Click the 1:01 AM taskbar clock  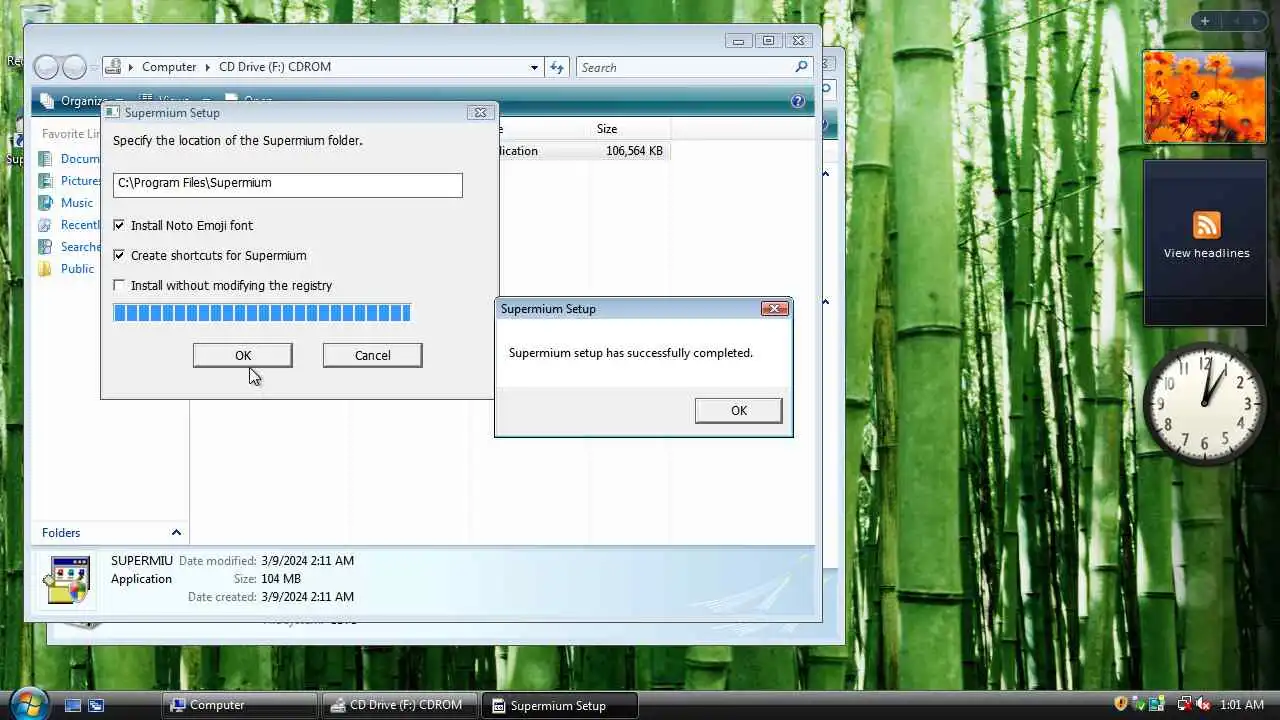click(x=1243, y=705)
